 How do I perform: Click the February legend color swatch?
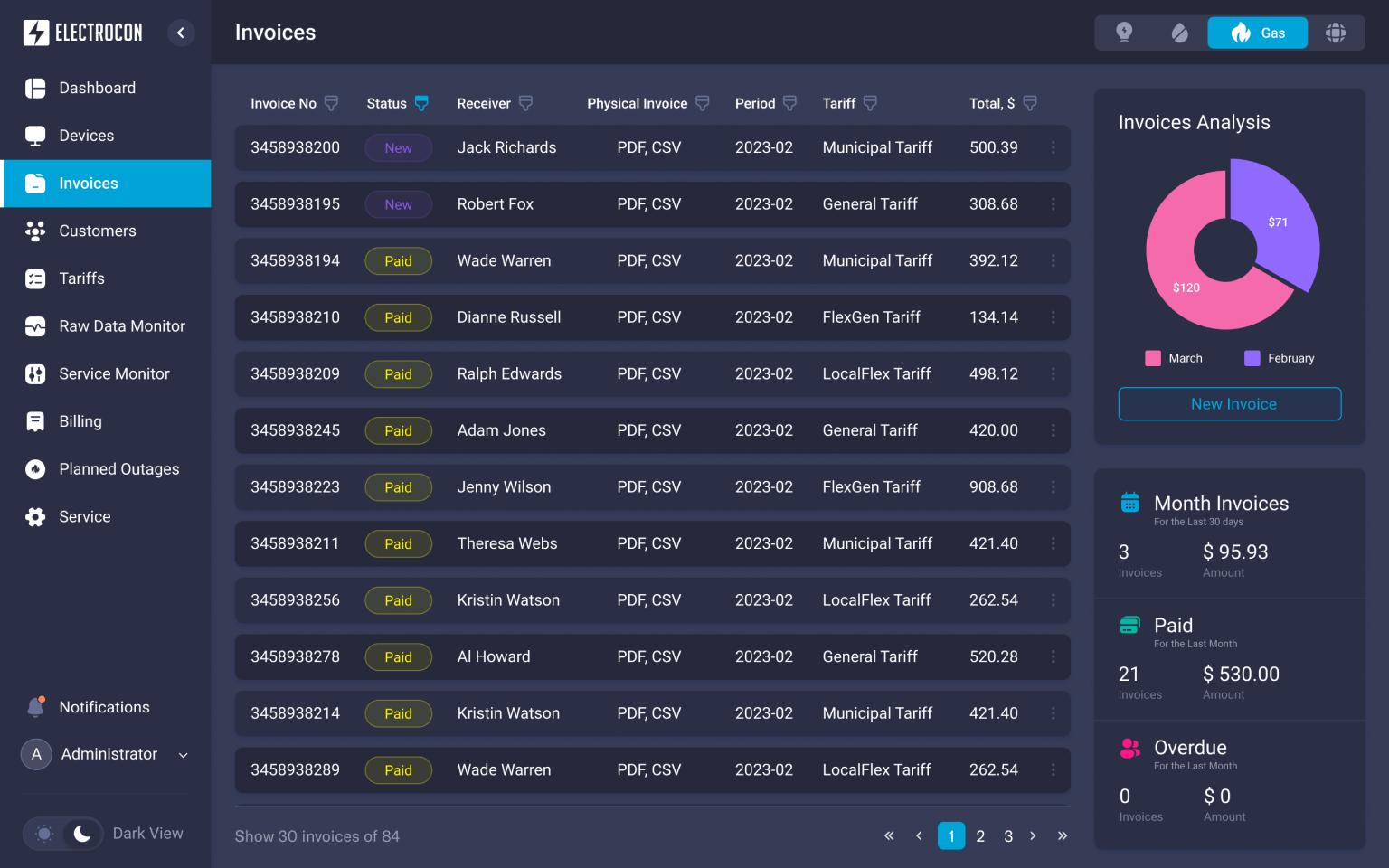1252,358
